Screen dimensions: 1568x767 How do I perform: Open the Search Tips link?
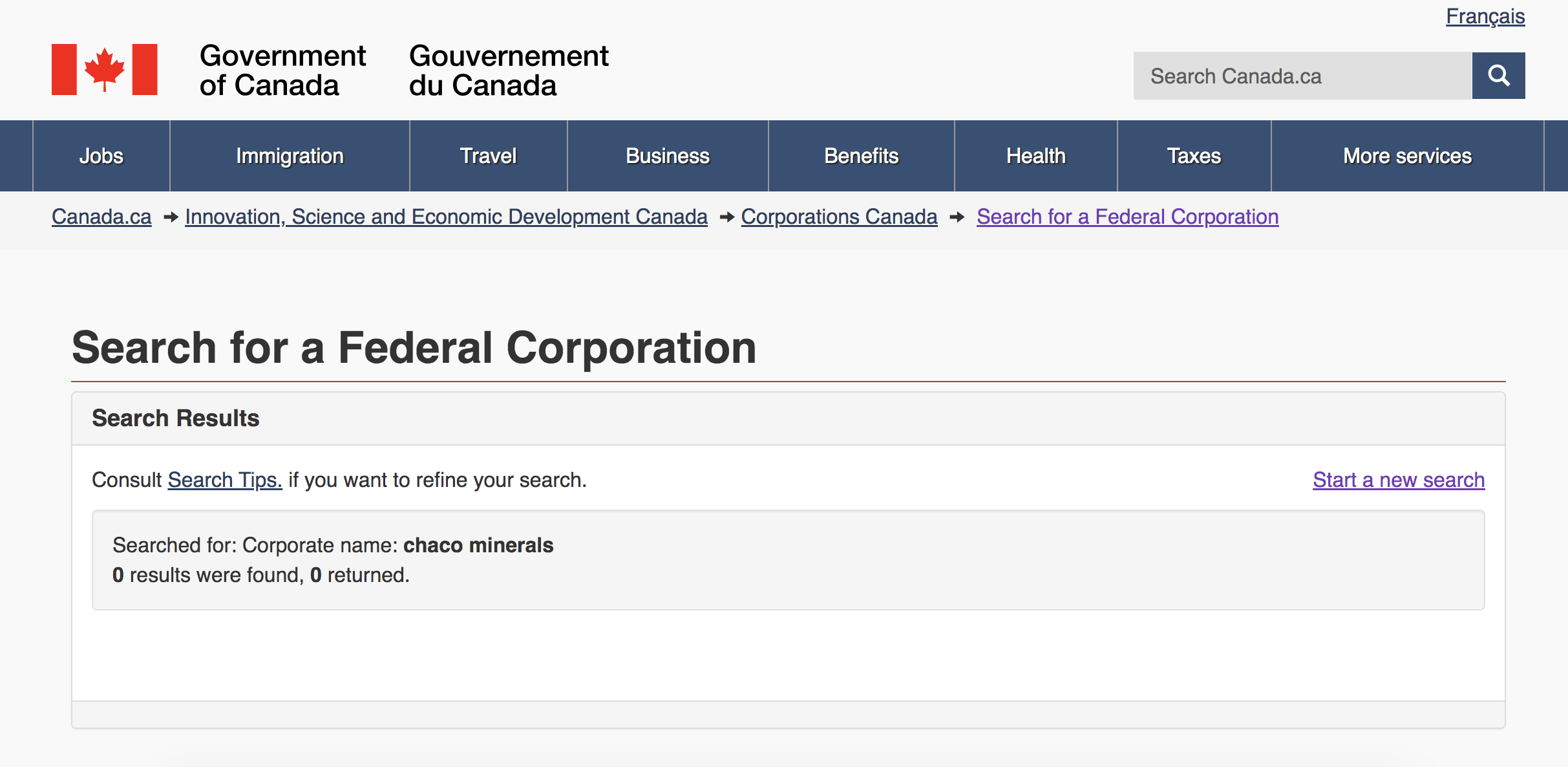(x=225, y=480)
